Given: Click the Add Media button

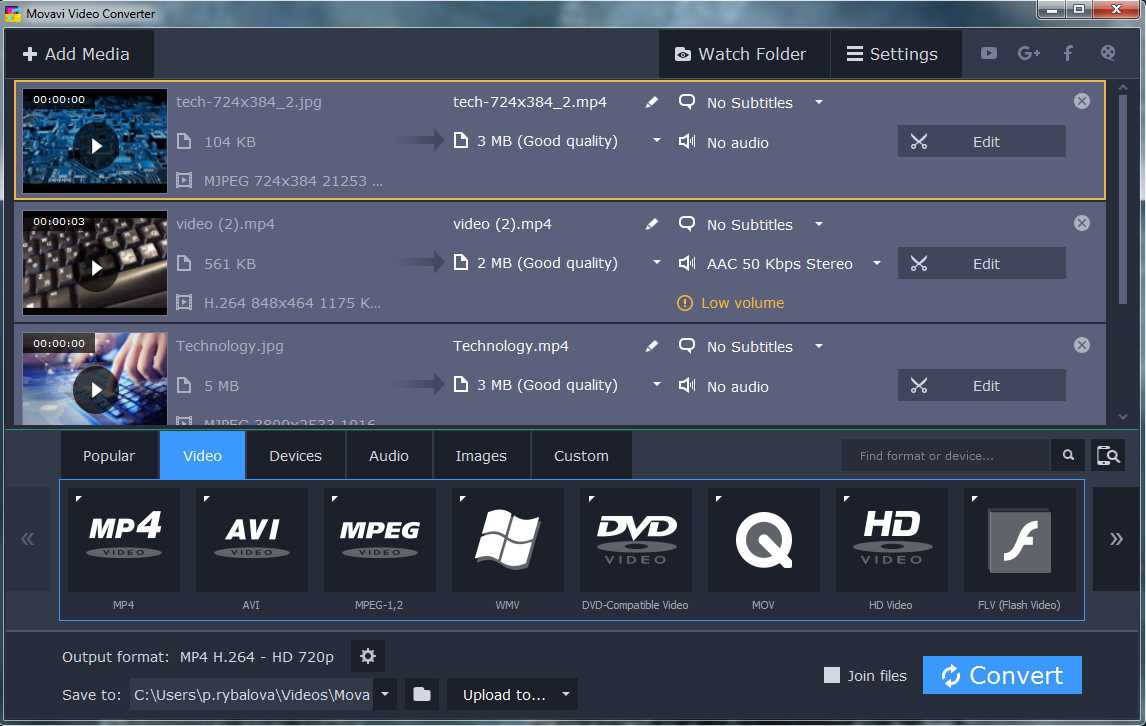Looking at the screenshot, I should point(77,54).
